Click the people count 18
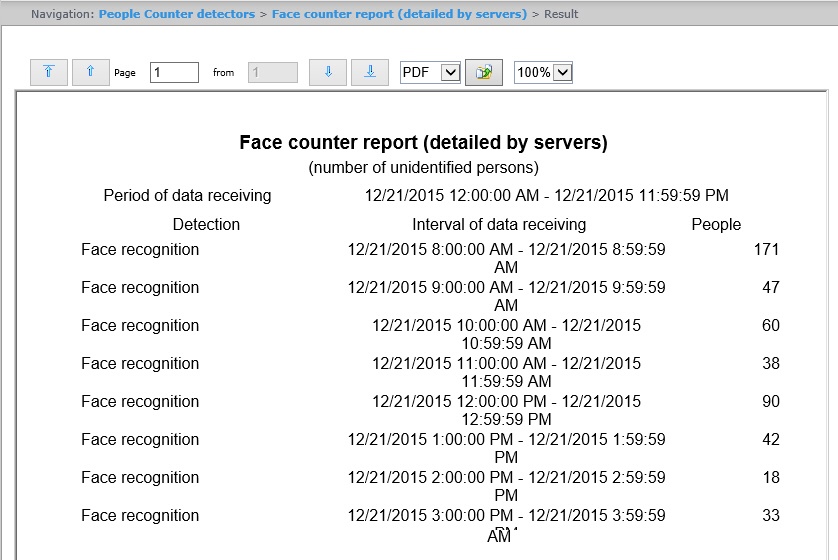This screenshot has height=560, width=838. point(771,477)
